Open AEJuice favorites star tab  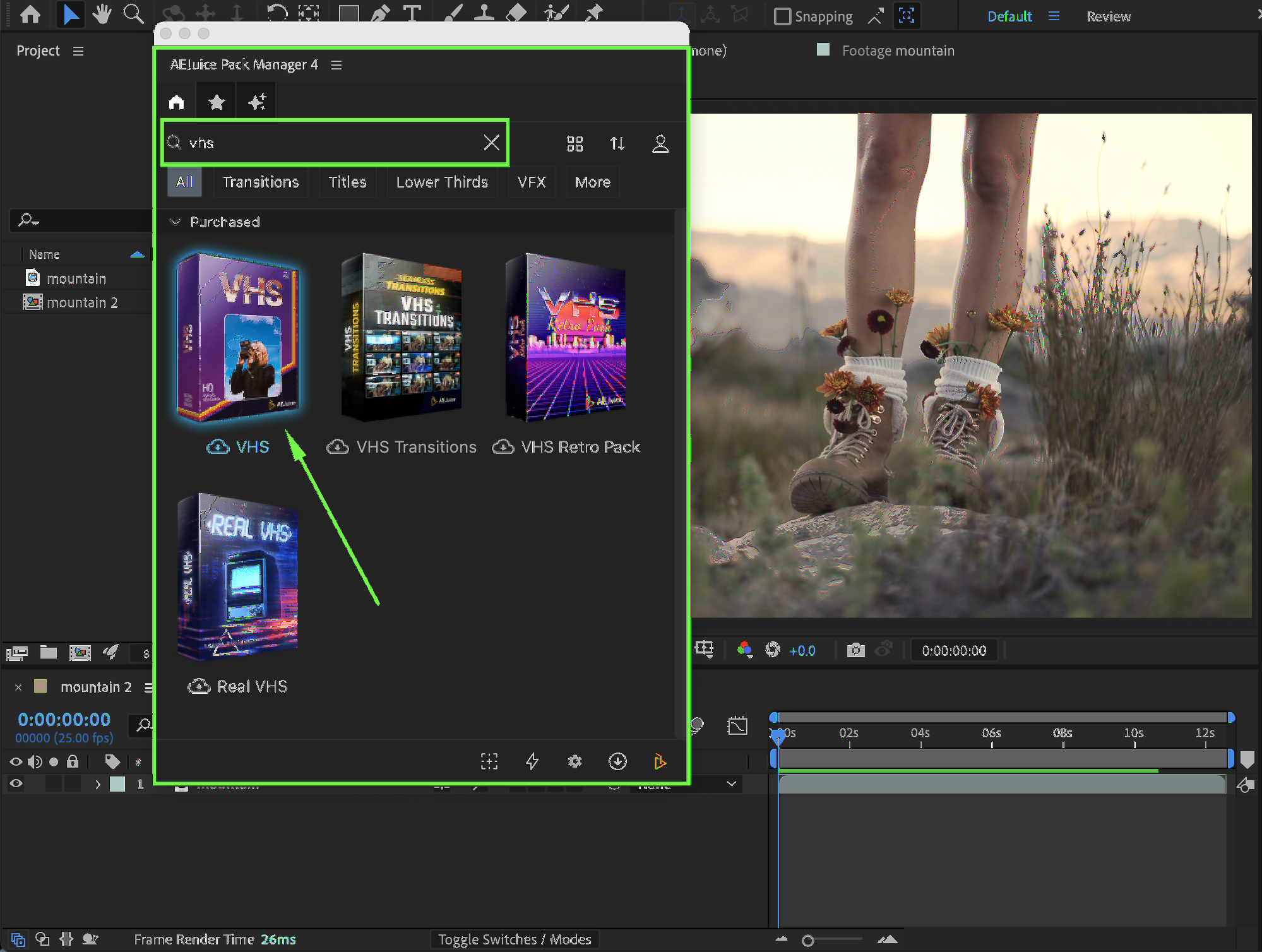[217, 102]
